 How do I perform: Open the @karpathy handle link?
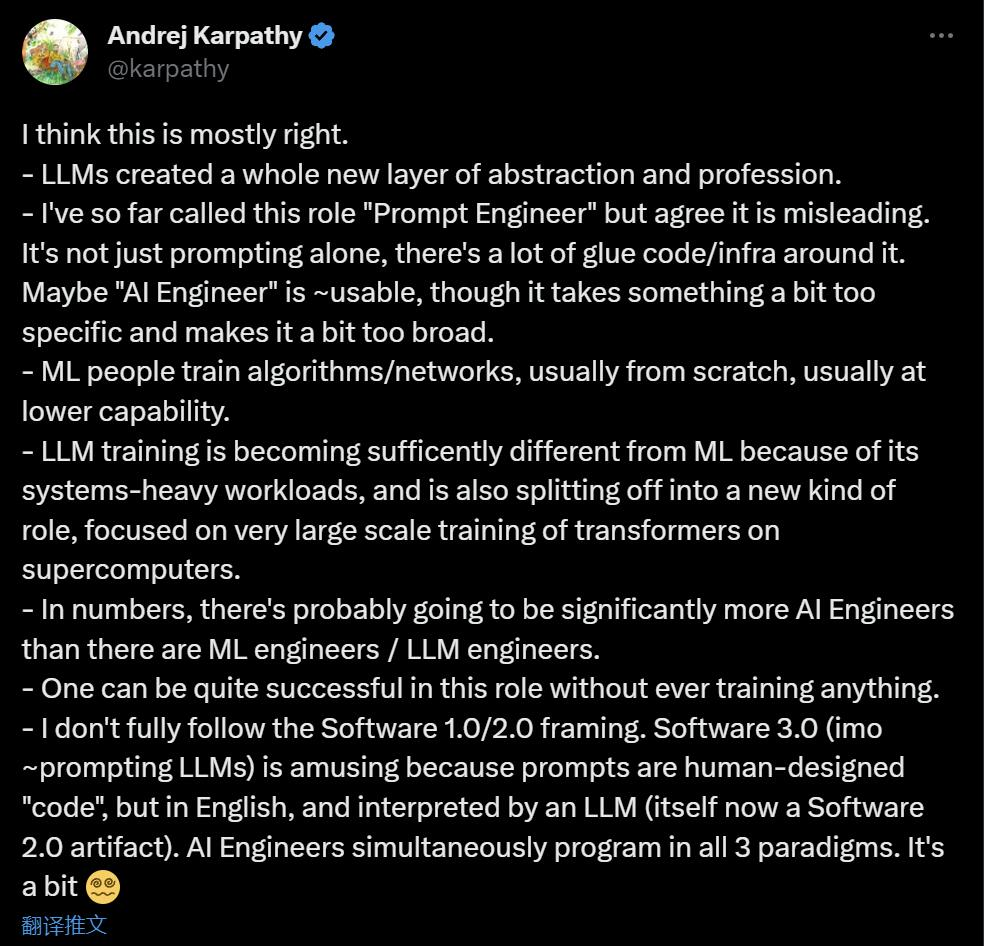pos(168,68)
